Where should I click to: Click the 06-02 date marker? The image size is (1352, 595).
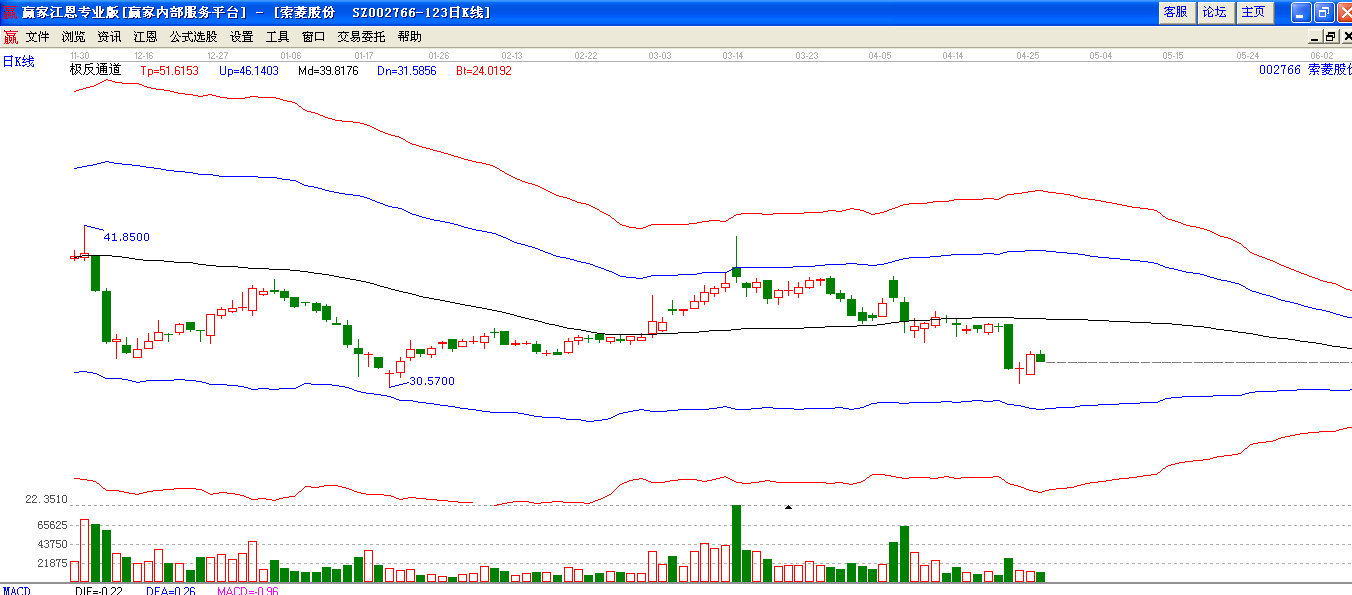[1322, 55]
